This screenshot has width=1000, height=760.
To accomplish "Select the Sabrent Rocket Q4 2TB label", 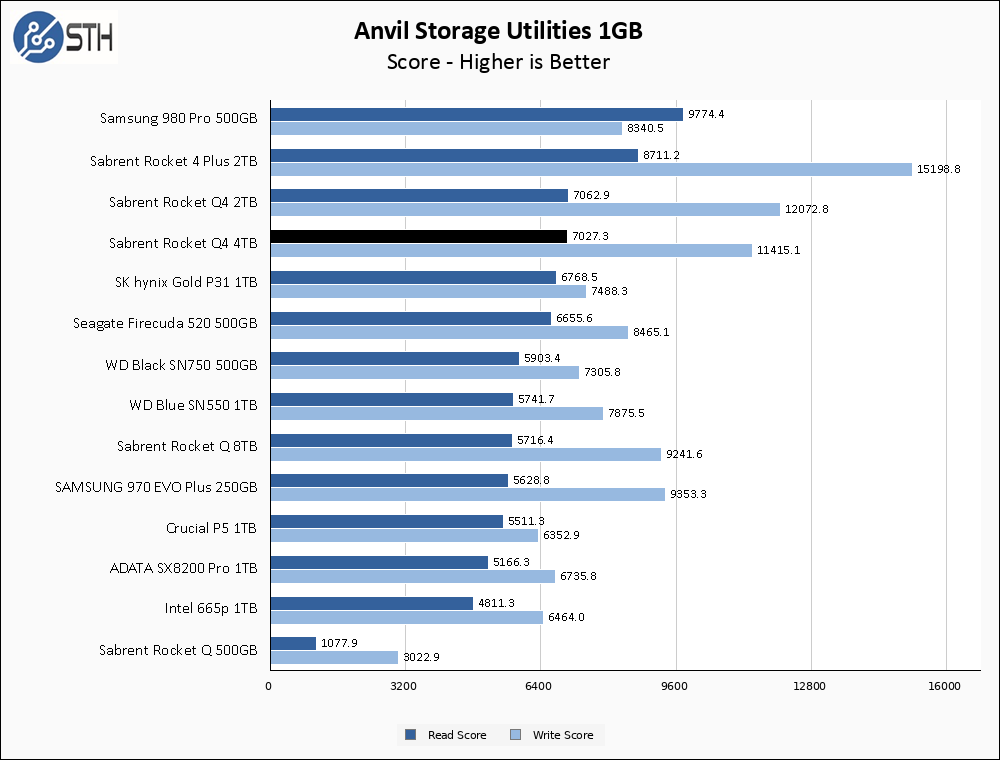I will click(183, 202).
